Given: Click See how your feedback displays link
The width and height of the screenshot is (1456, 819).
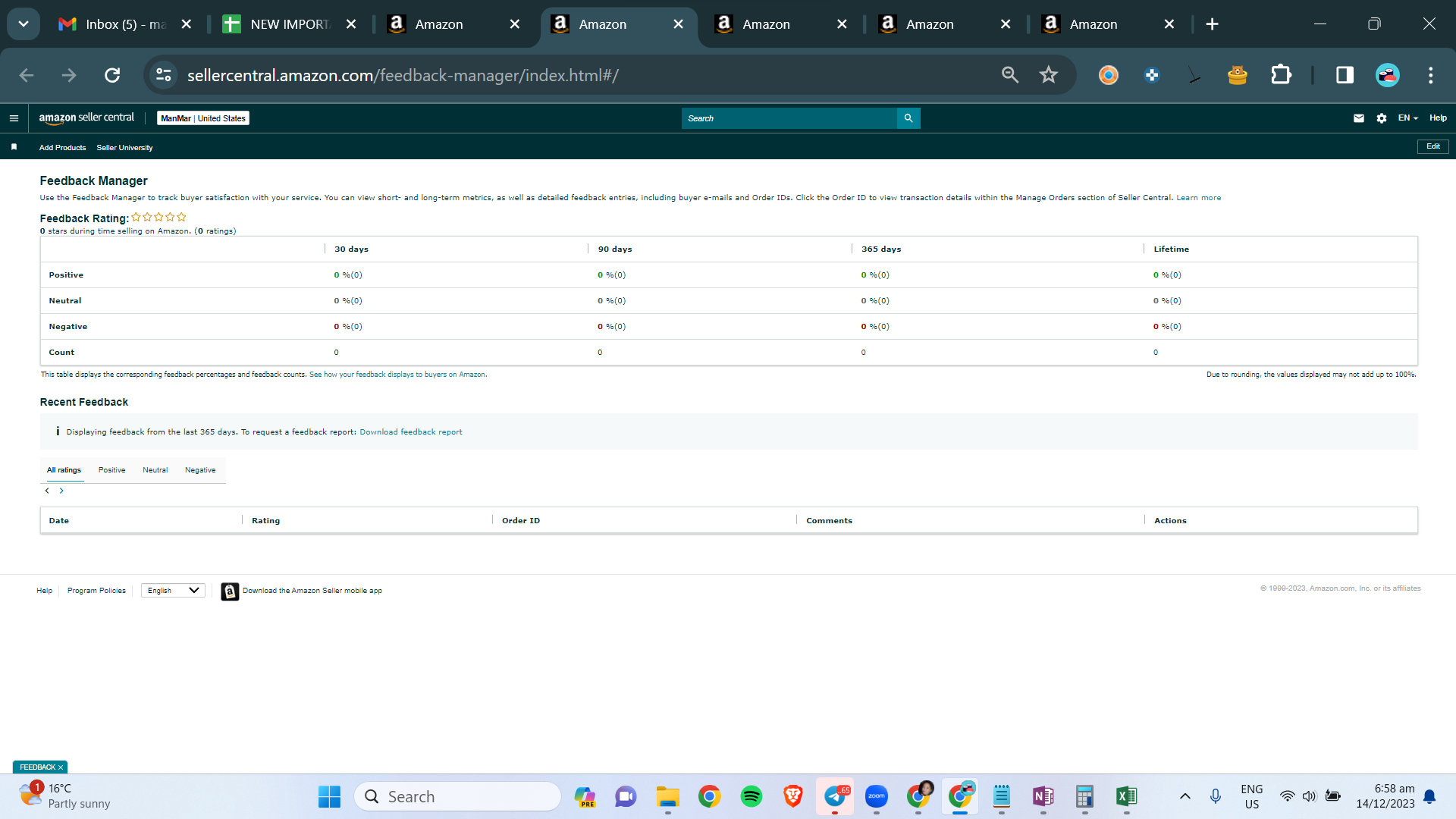Looking at the screenshot, I should 398,375.
